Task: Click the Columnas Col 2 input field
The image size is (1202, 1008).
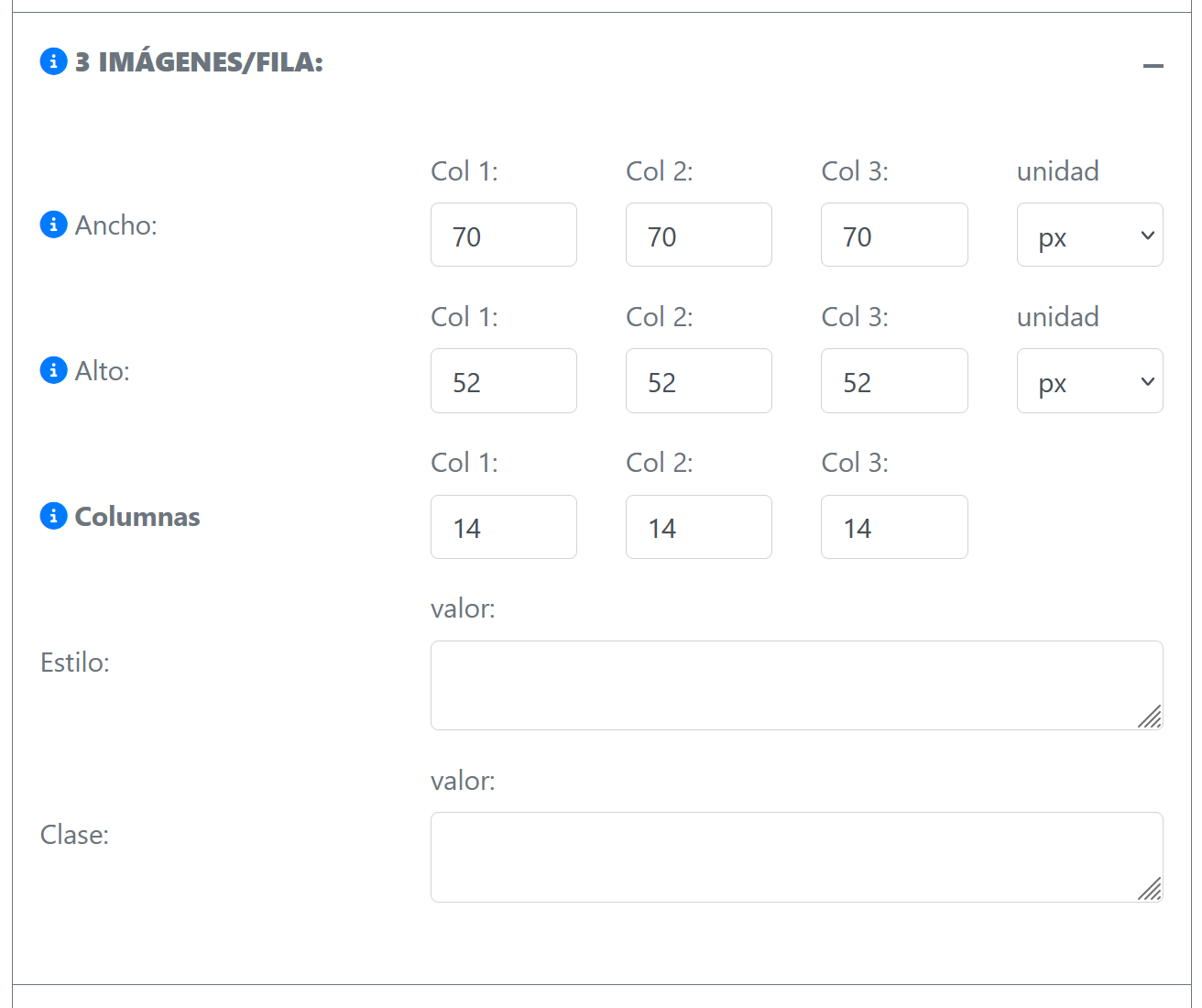Action: tap(698, 527)
